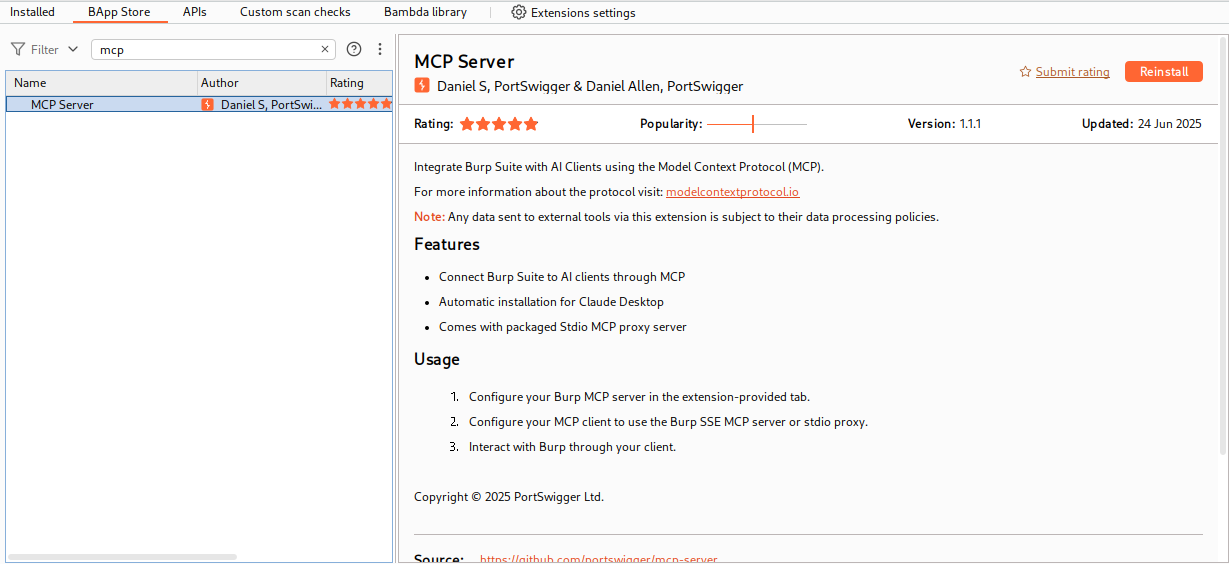Clear the search field with the X icon

(x=325, y=49)
